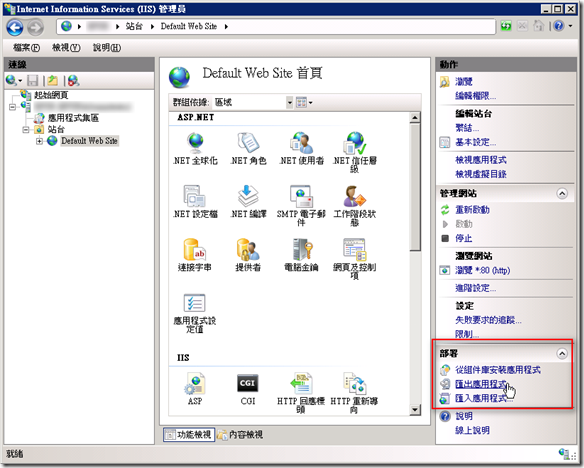Click the 匯出應用程式 link
The width and height of the screenshot is (584, 468).
coord(481,384)
